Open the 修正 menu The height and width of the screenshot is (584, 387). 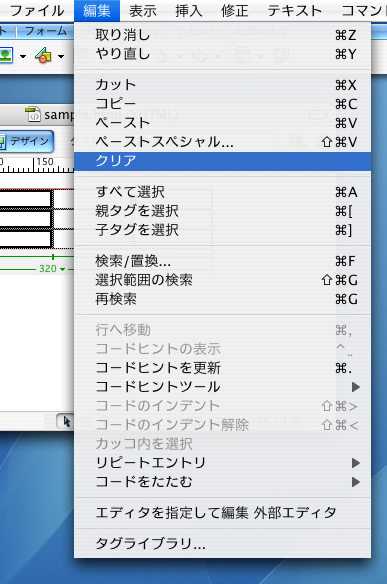coord(235,10)
